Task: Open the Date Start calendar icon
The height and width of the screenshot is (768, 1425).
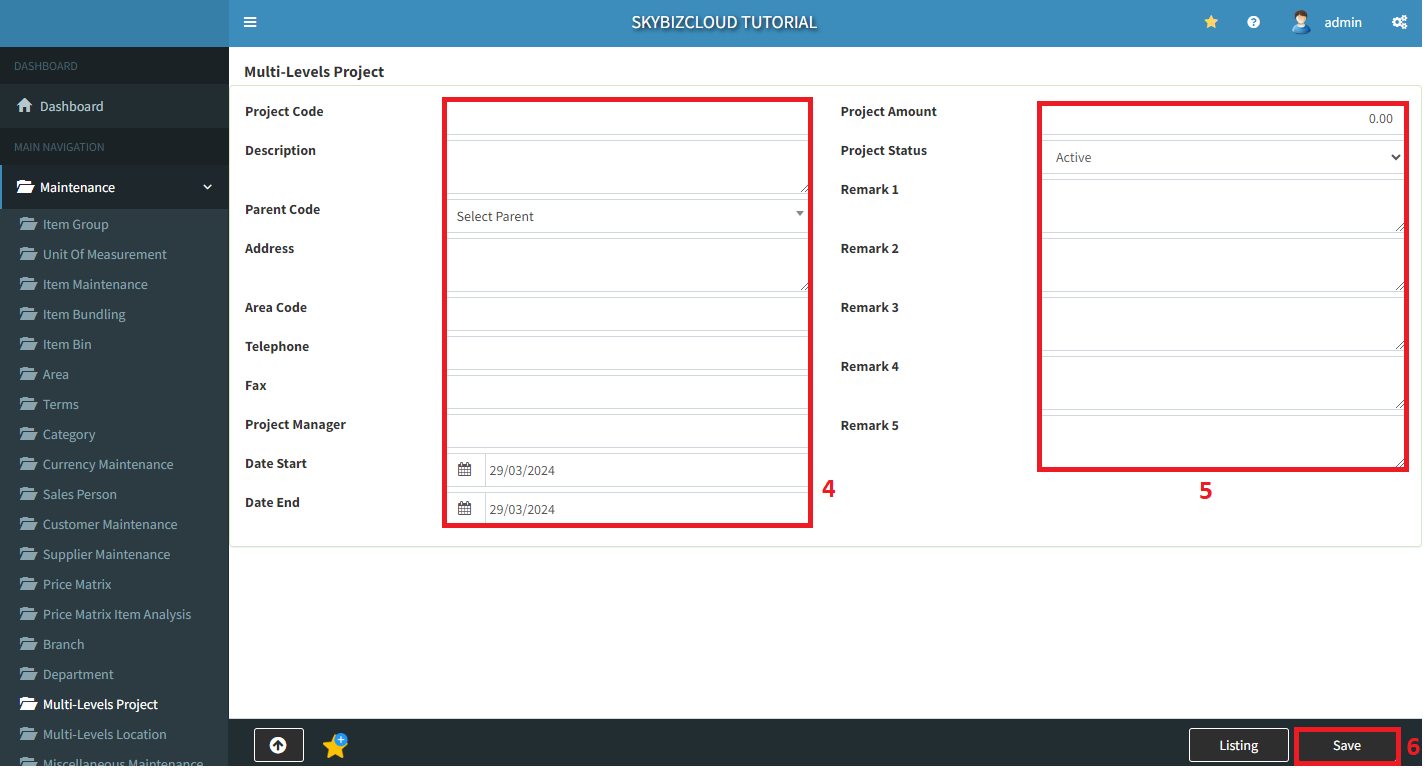Action: coord(465,470)
